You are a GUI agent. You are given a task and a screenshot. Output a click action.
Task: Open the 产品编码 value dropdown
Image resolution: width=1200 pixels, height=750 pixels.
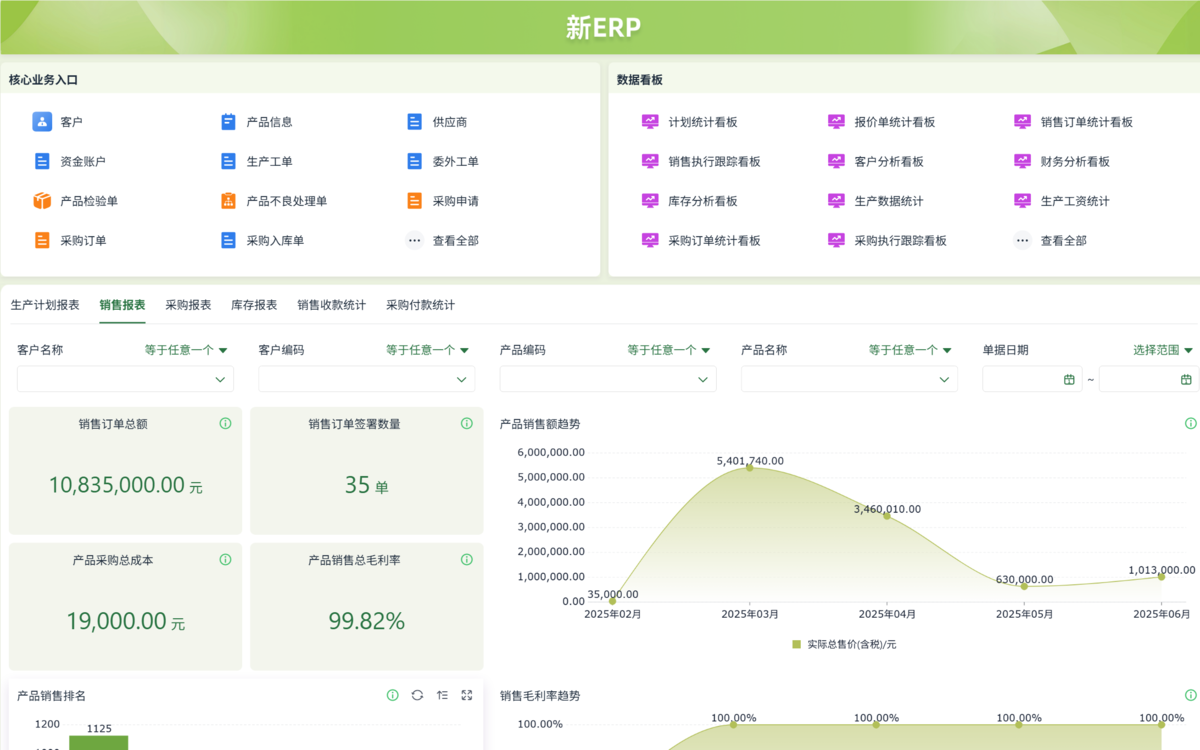point(608,379)
